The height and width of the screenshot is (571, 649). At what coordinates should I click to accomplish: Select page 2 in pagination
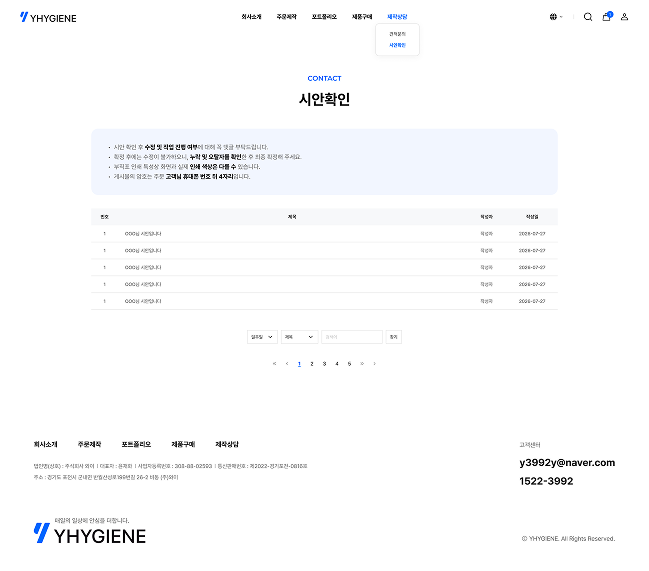312,364
